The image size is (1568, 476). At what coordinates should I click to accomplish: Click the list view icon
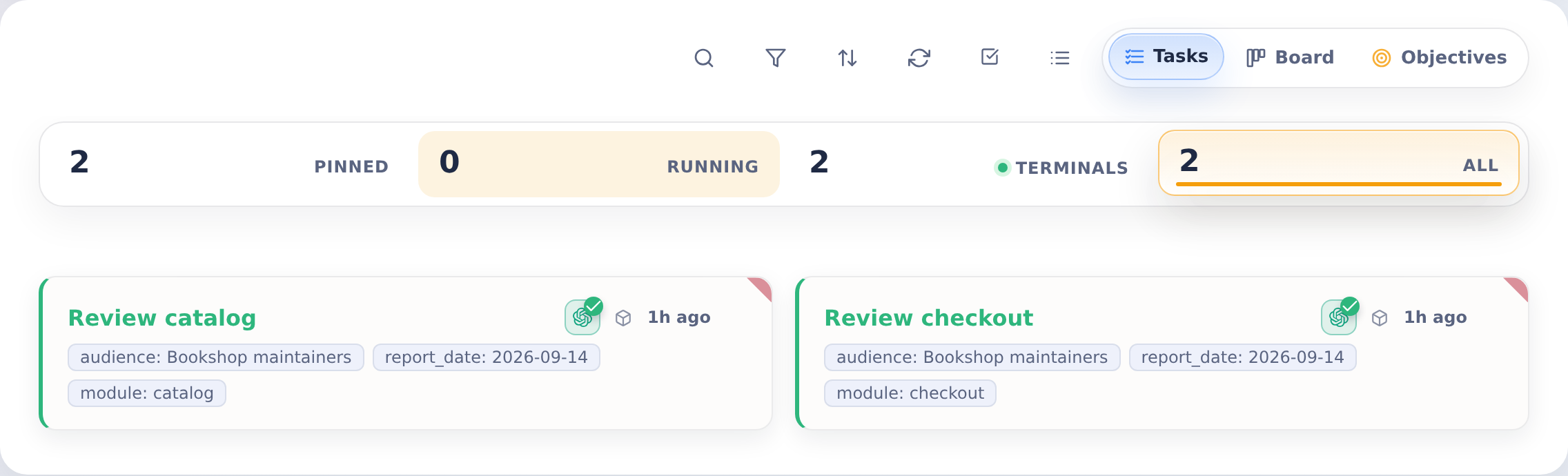click(x=1059, y=58)
